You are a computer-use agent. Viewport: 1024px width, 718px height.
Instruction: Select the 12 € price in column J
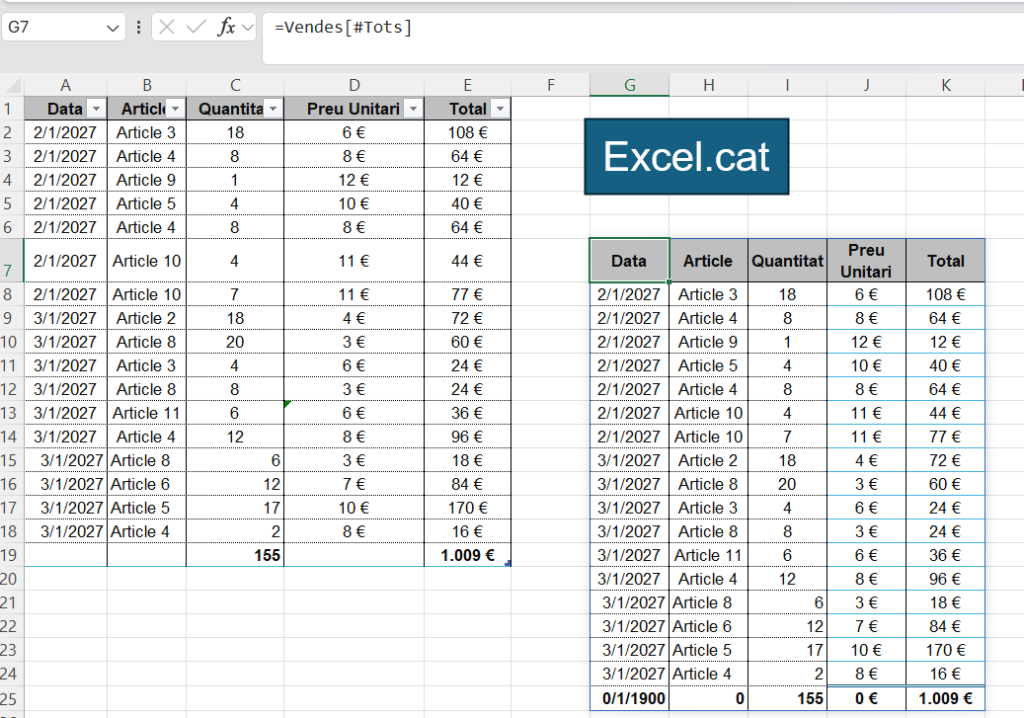[867, 342]
